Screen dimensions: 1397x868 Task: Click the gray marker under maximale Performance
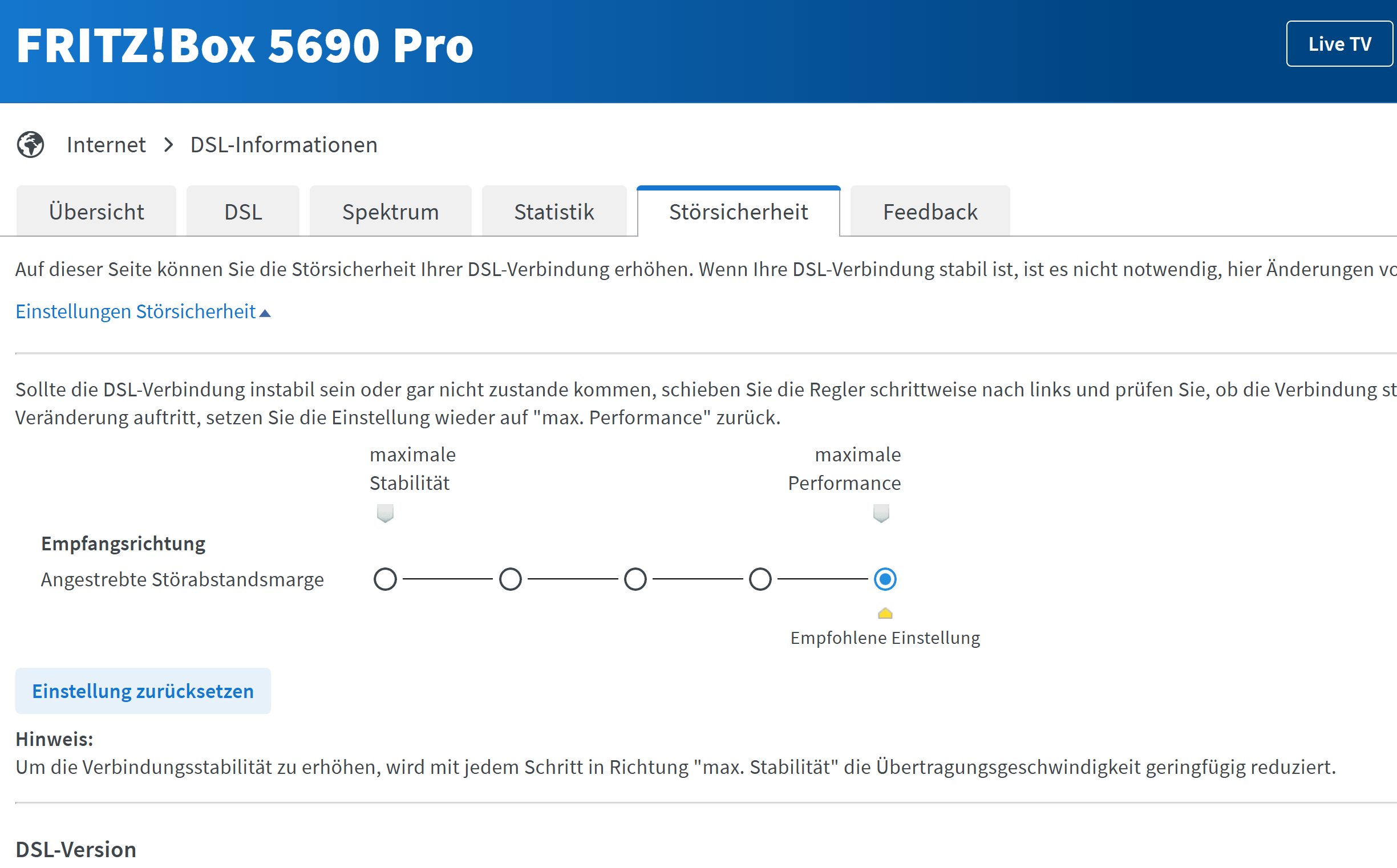881,513
